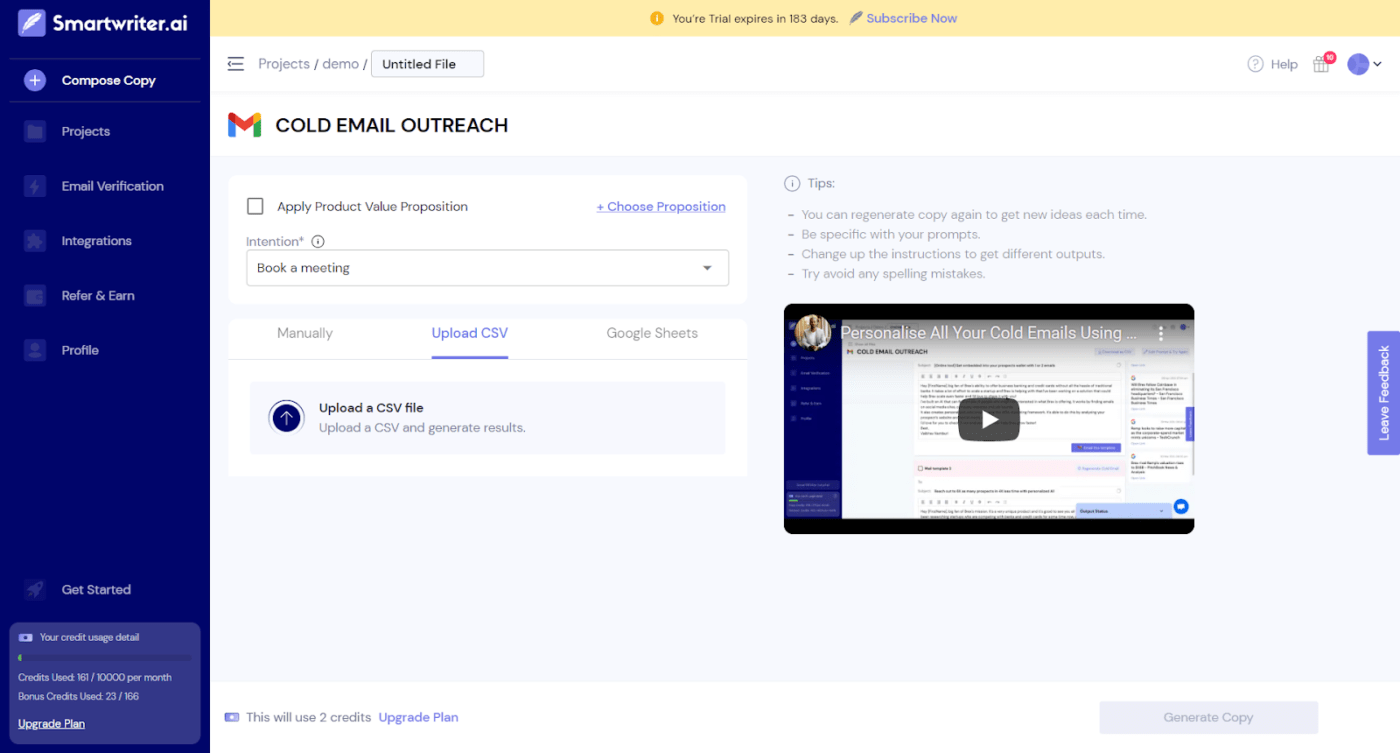Image resolution: width=1400 pixels, height=753 pixels.
Task: Switch to the Google Sheets tab
Action: [x=652, y=333]
